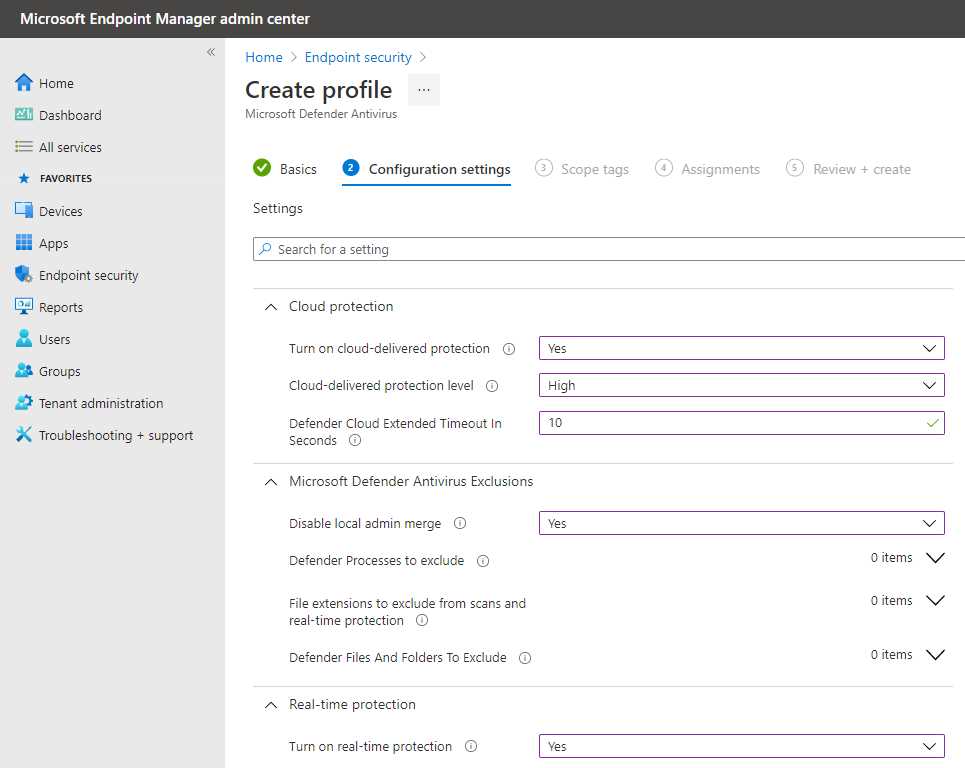
Task: Change the Cloud-delivered protection level dropdown
Action: pos(740,385)
